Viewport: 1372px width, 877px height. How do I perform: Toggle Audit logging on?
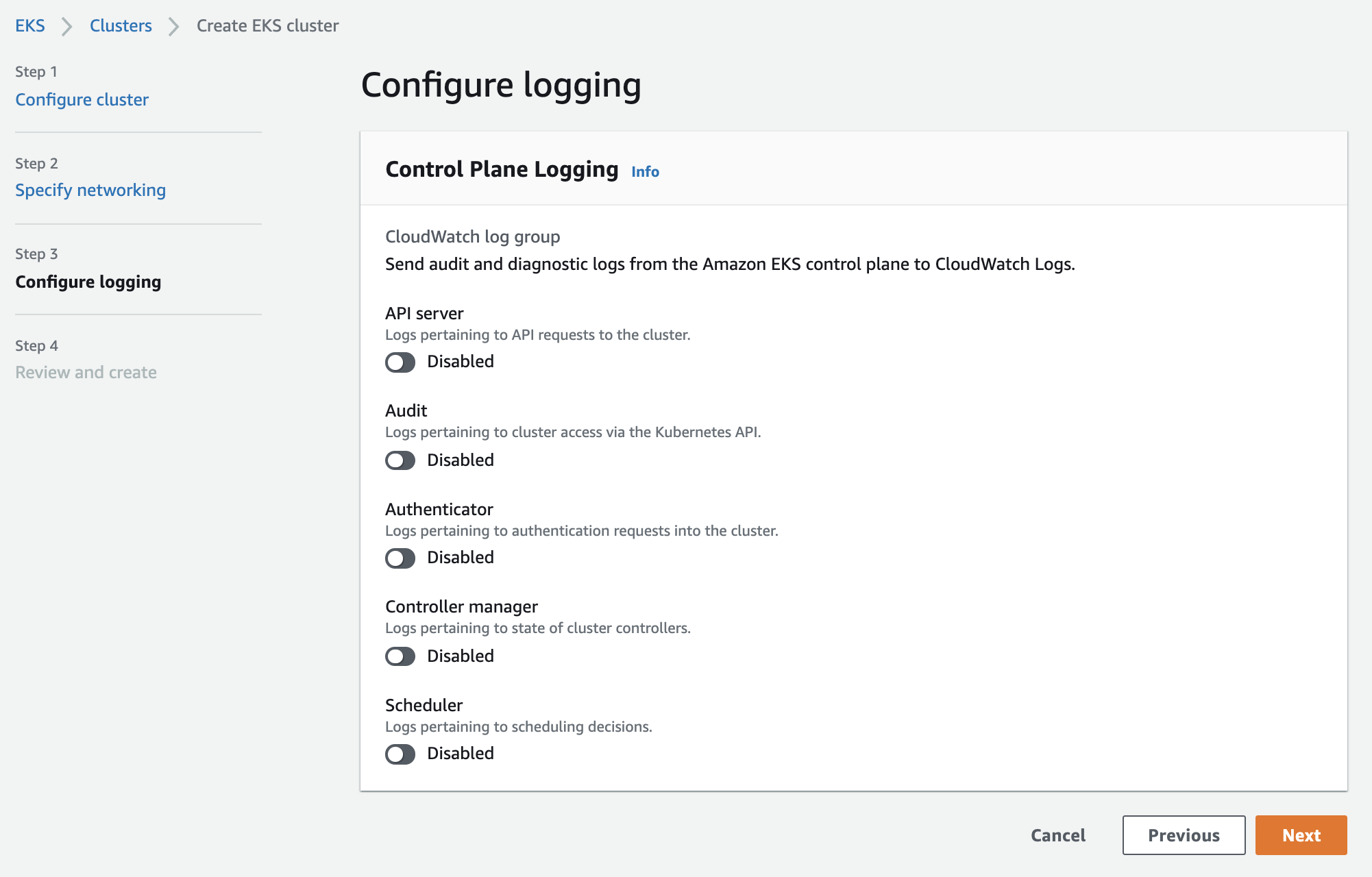(400, 460)
